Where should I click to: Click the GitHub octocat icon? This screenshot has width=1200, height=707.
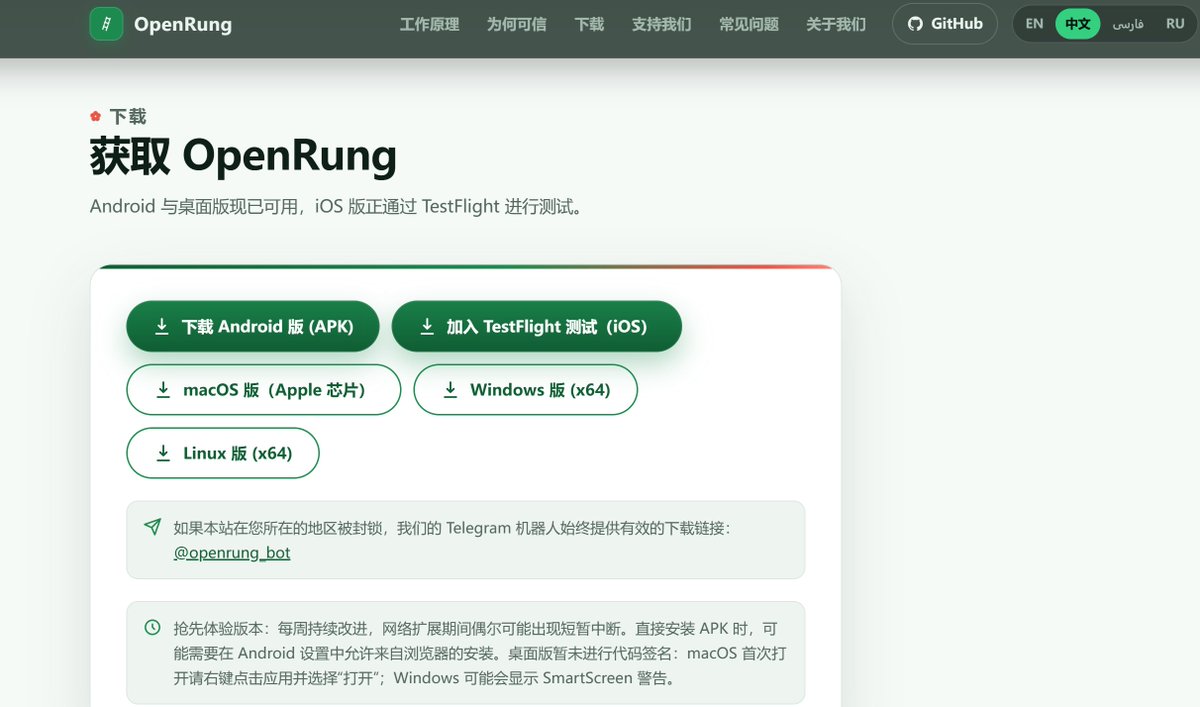[914, 24]
